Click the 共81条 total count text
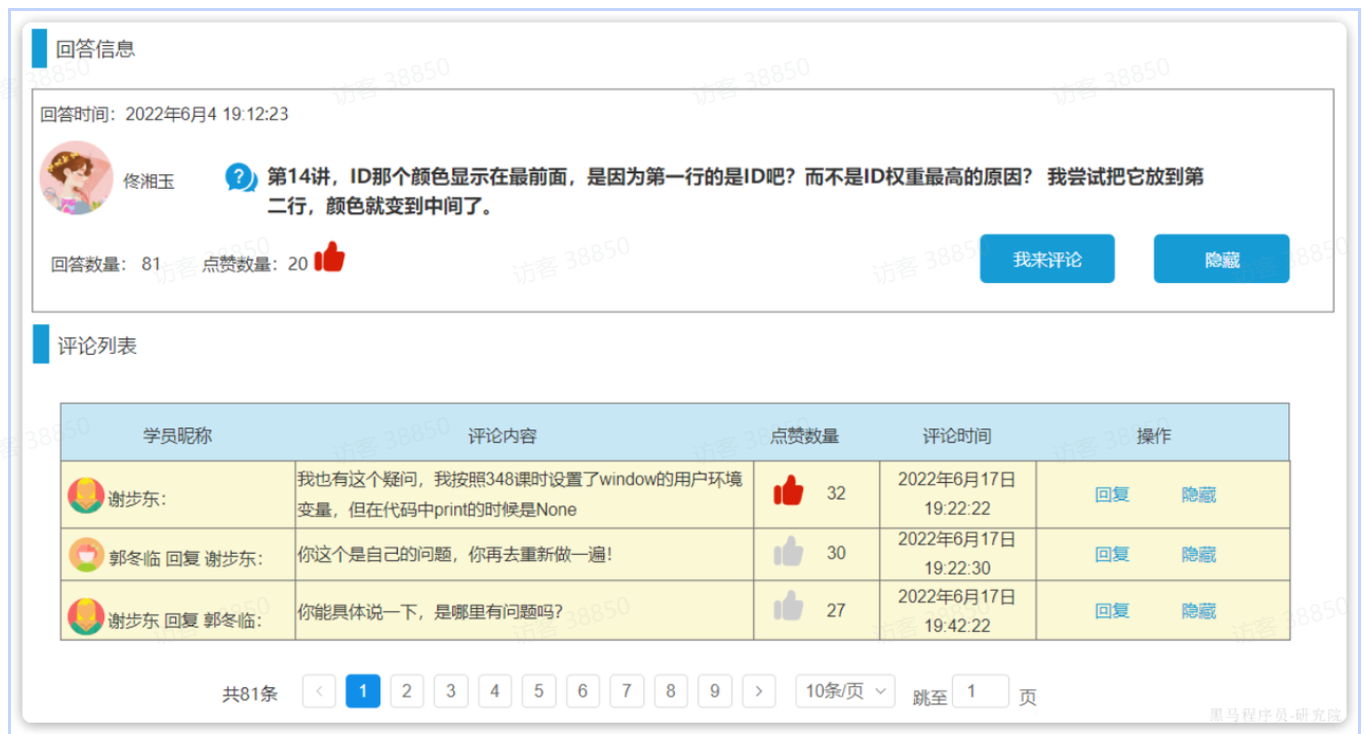The width and height of the screenshot is (1364, 734). click(x=250, y=693)
